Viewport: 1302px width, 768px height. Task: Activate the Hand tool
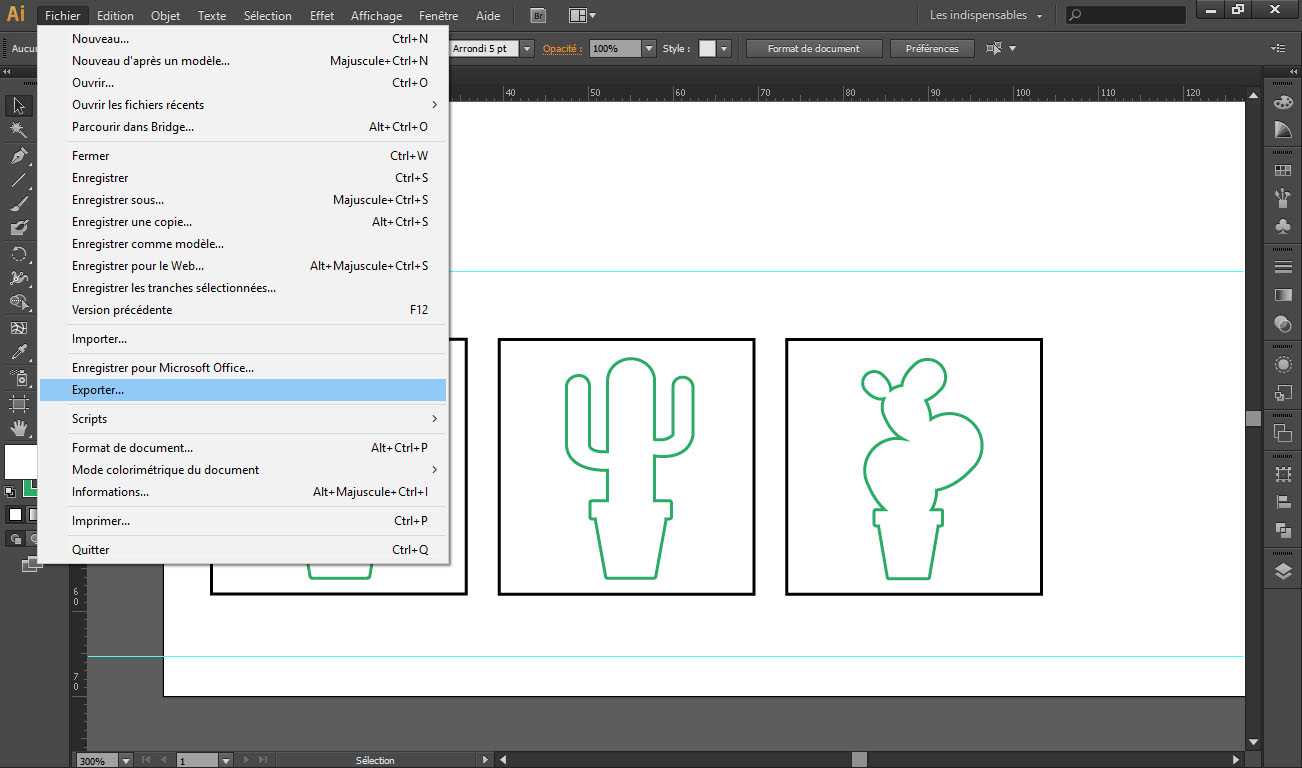pos(19,429)
